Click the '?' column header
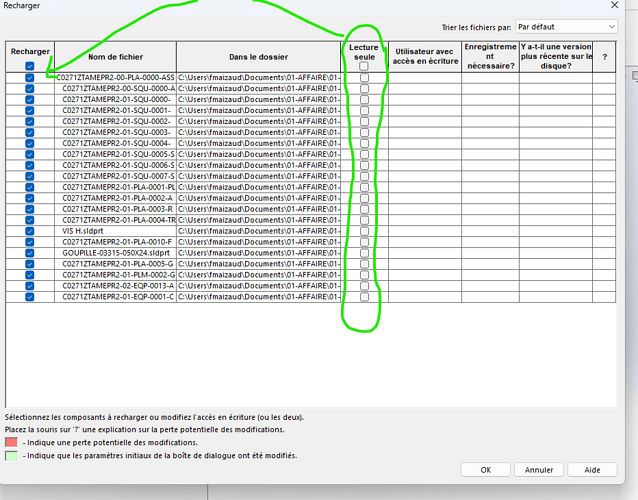Screen dimensions: 638x500 [x=605, y=57]
